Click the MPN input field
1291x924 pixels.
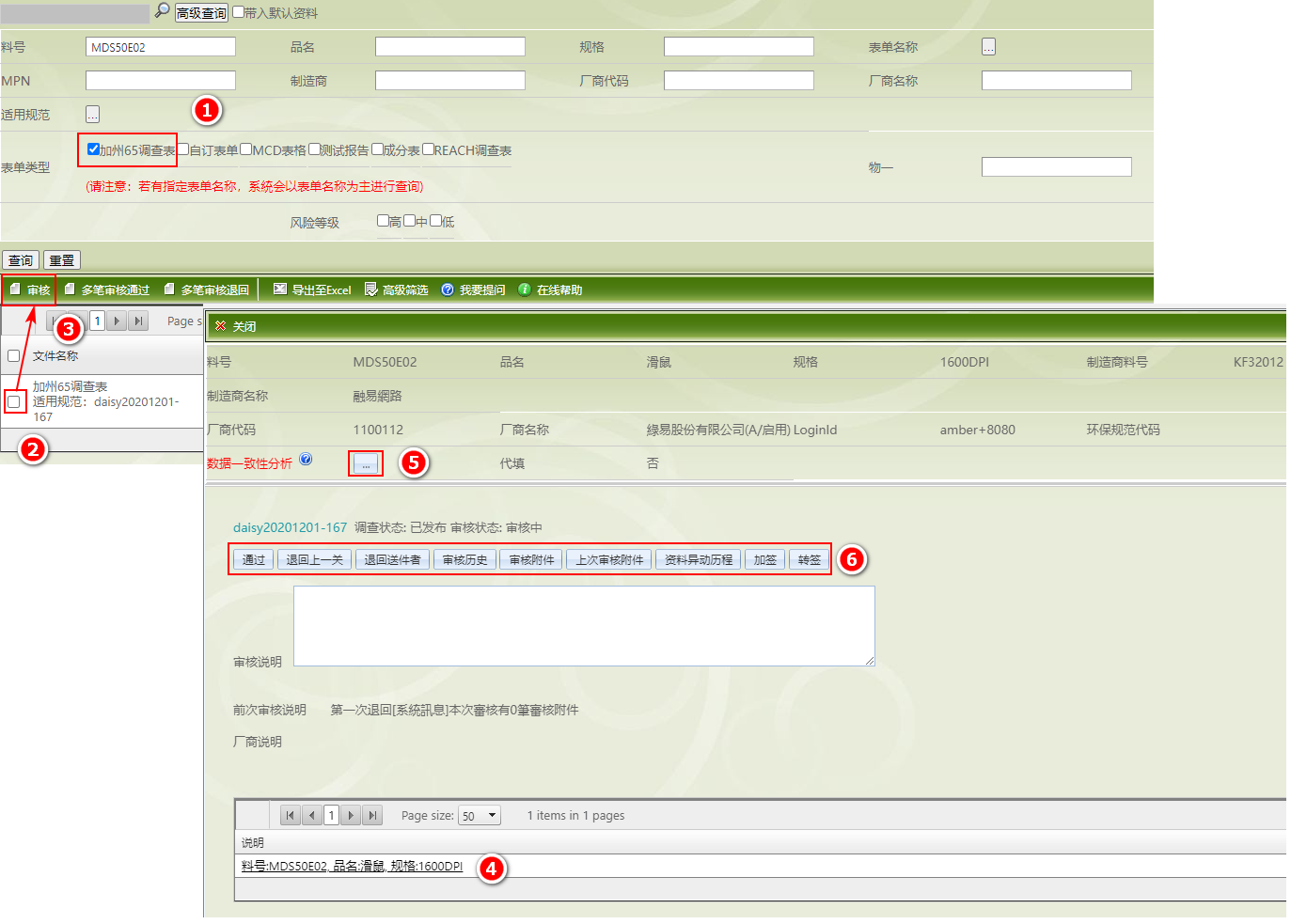tap(161, 81)
